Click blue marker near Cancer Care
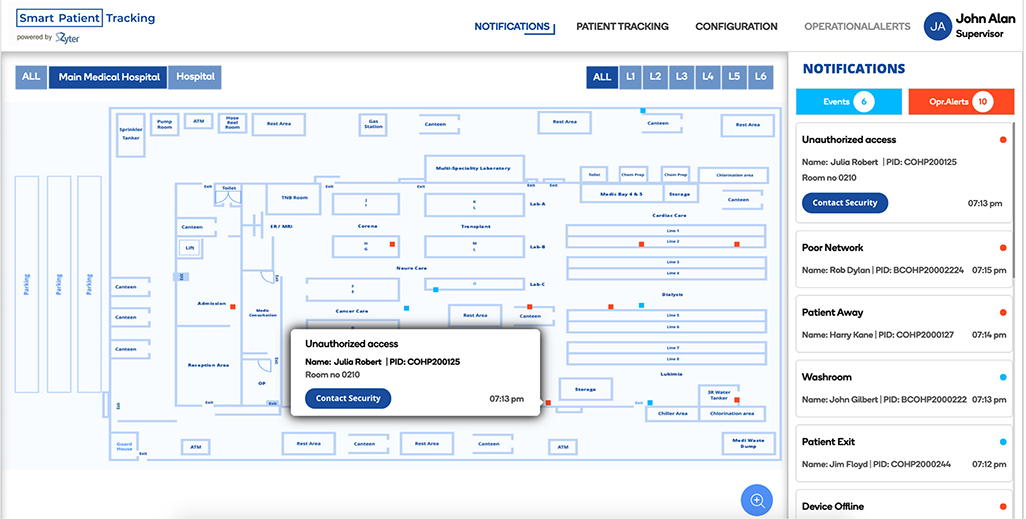The image size is (1026, 519). tap(406, 309)
